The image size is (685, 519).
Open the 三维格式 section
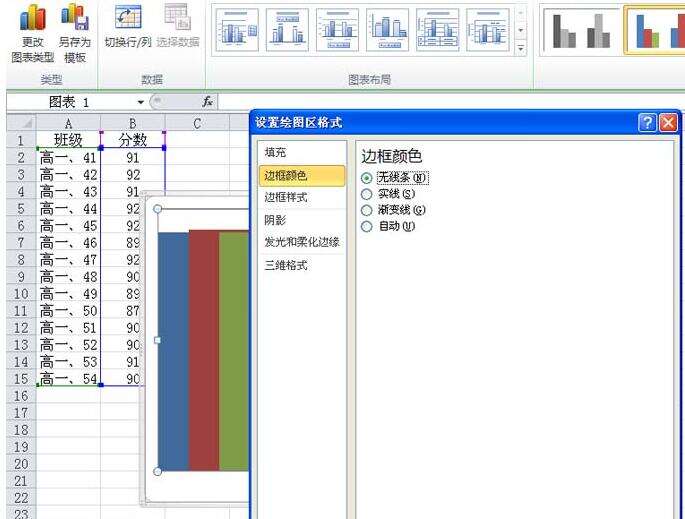tap(302, 265)
